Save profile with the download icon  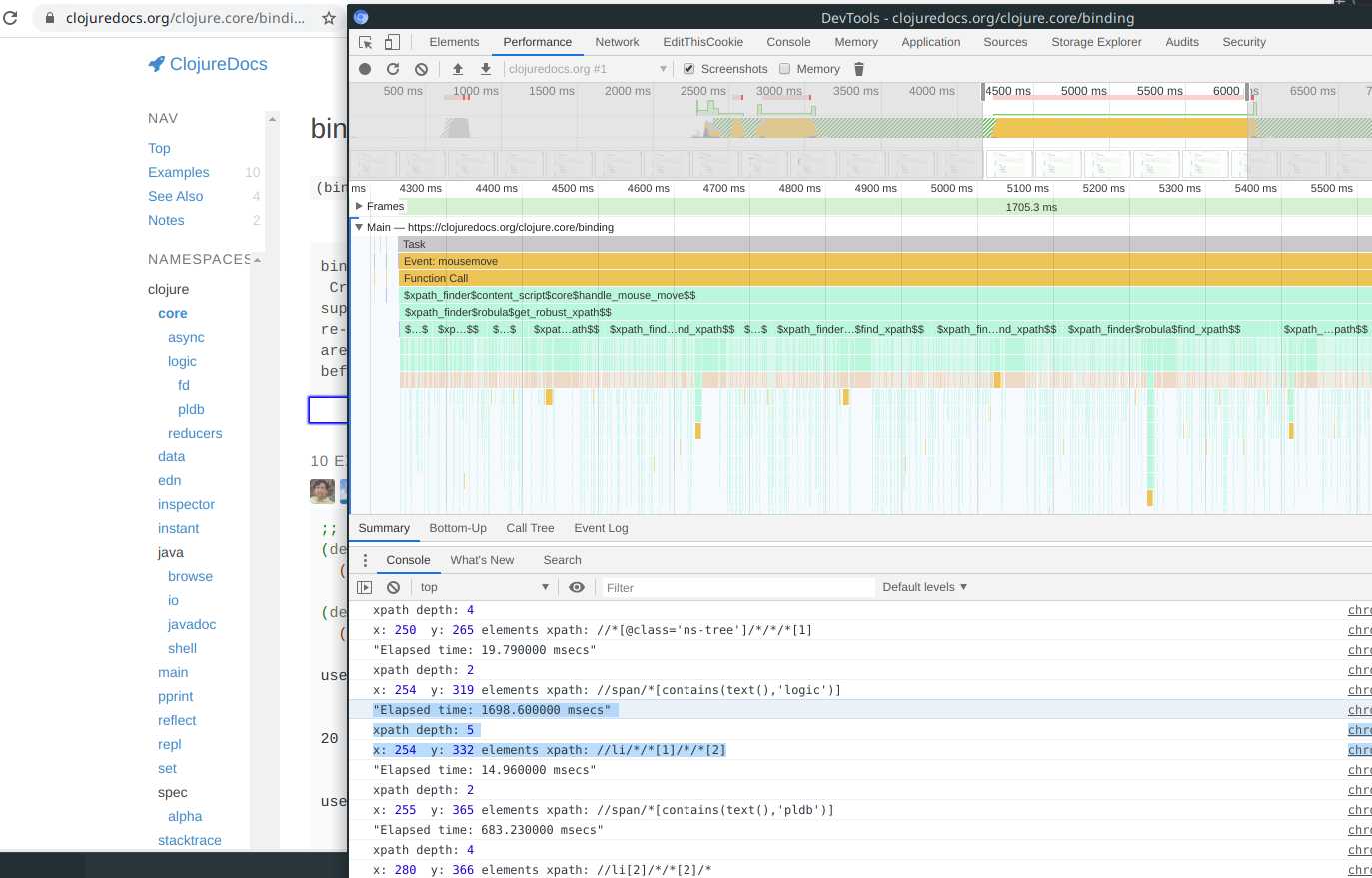tap(486, 69)
